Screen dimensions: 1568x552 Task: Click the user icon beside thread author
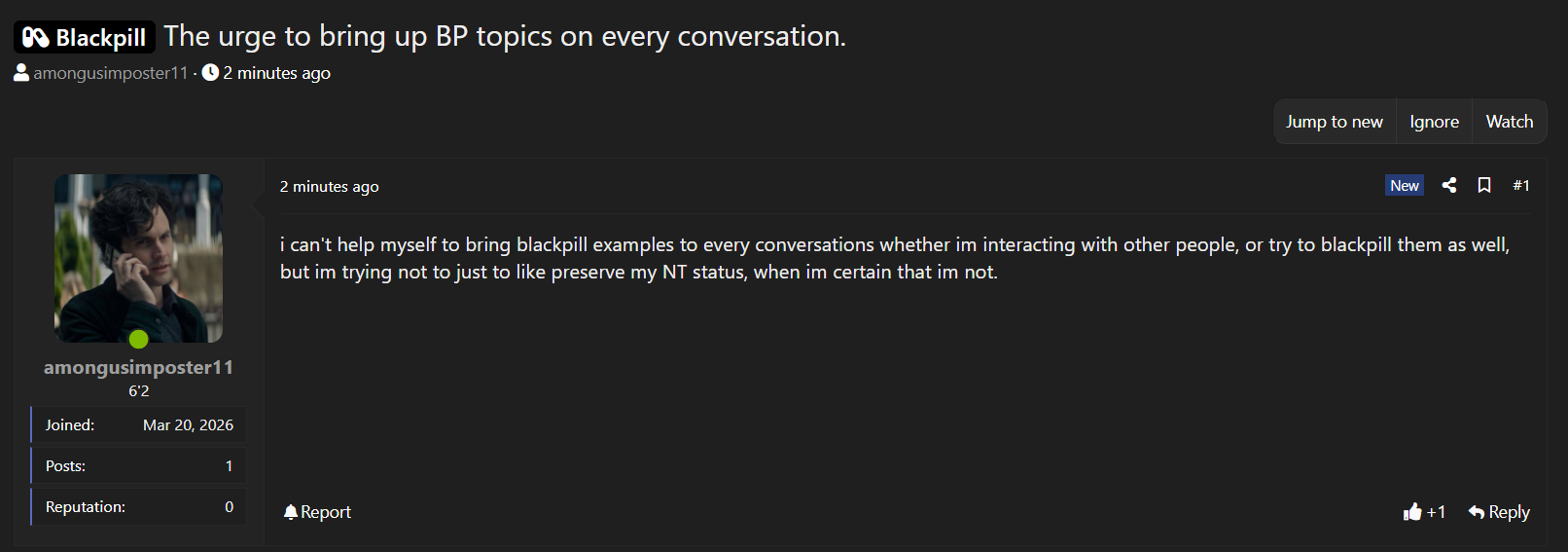[x=21, y=72]
